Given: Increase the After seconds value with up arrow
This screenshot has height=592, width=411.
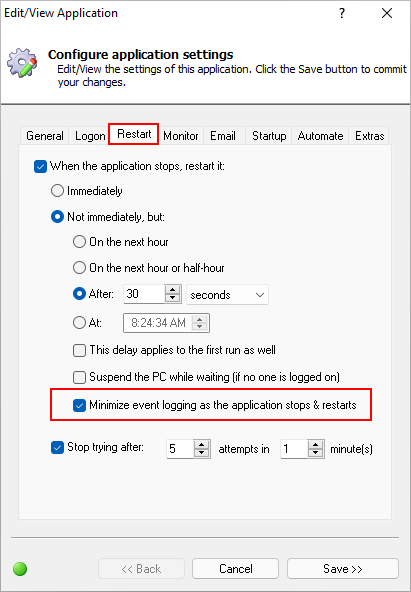Looking at the screenshot, I should point(172,290).
